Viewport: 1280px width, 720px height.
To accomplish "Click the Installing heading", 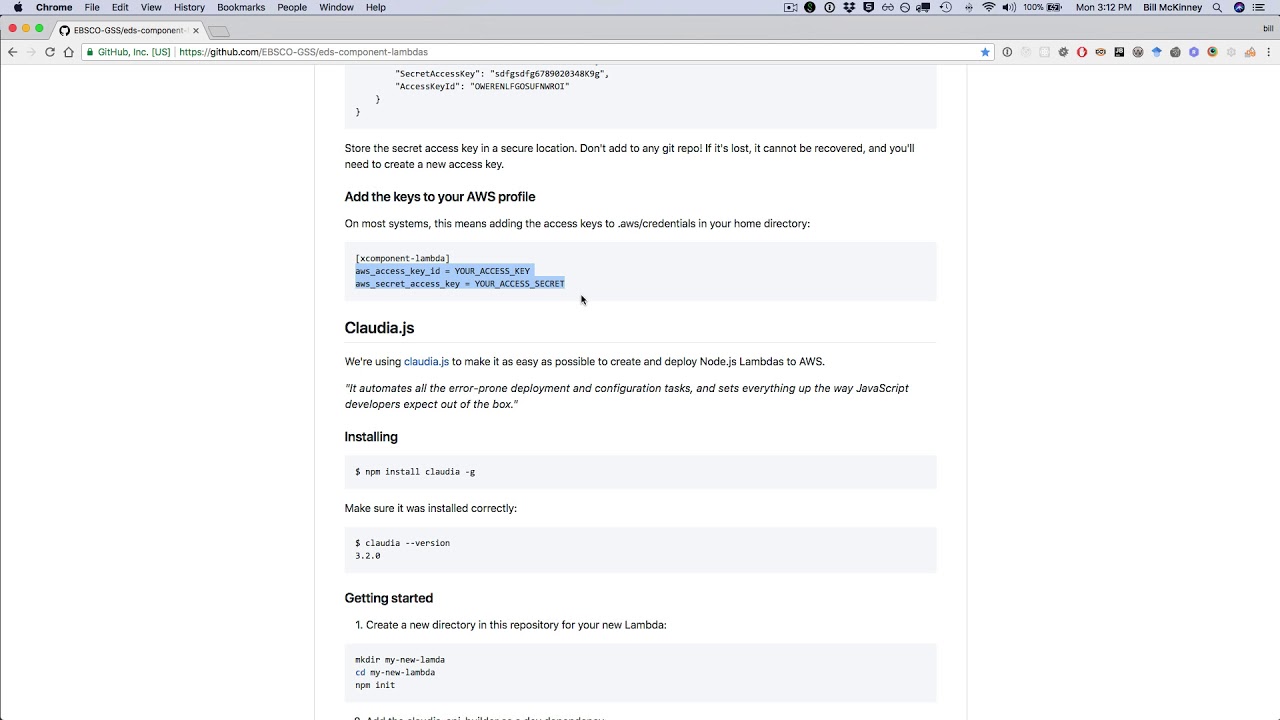I will click(371, 437).
